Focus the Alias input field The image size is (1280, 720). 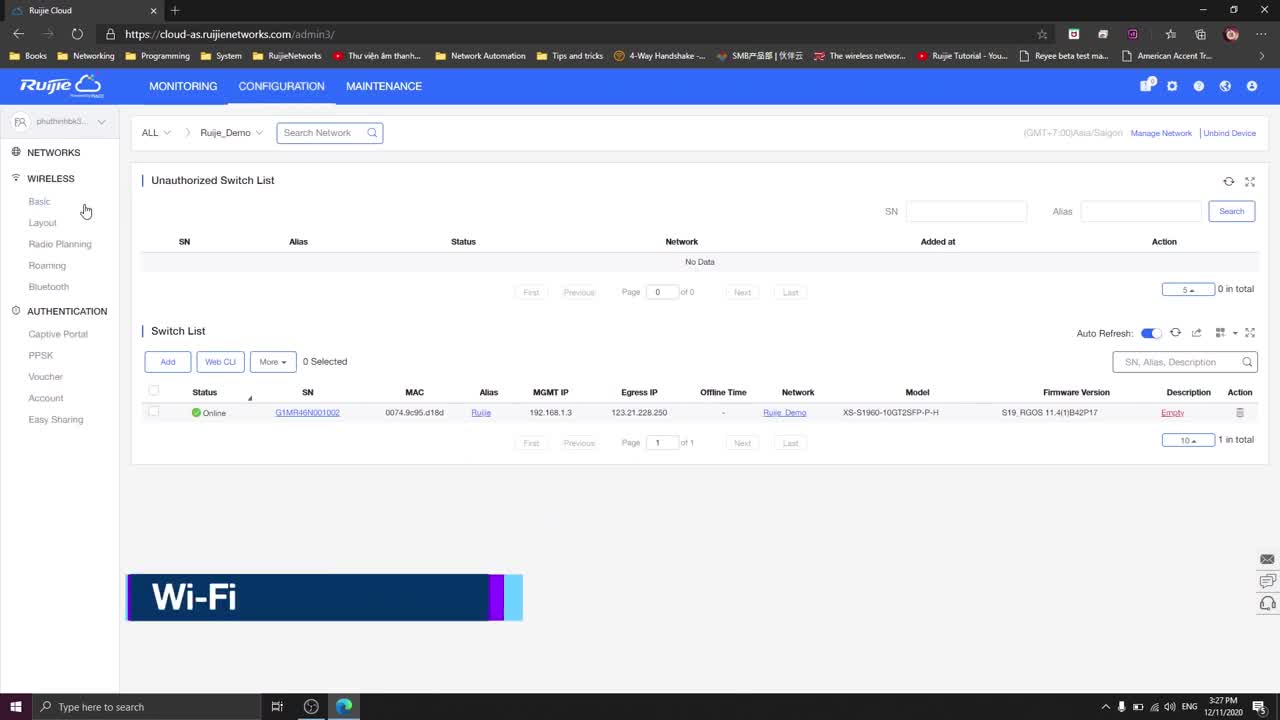click(1141, 211)
